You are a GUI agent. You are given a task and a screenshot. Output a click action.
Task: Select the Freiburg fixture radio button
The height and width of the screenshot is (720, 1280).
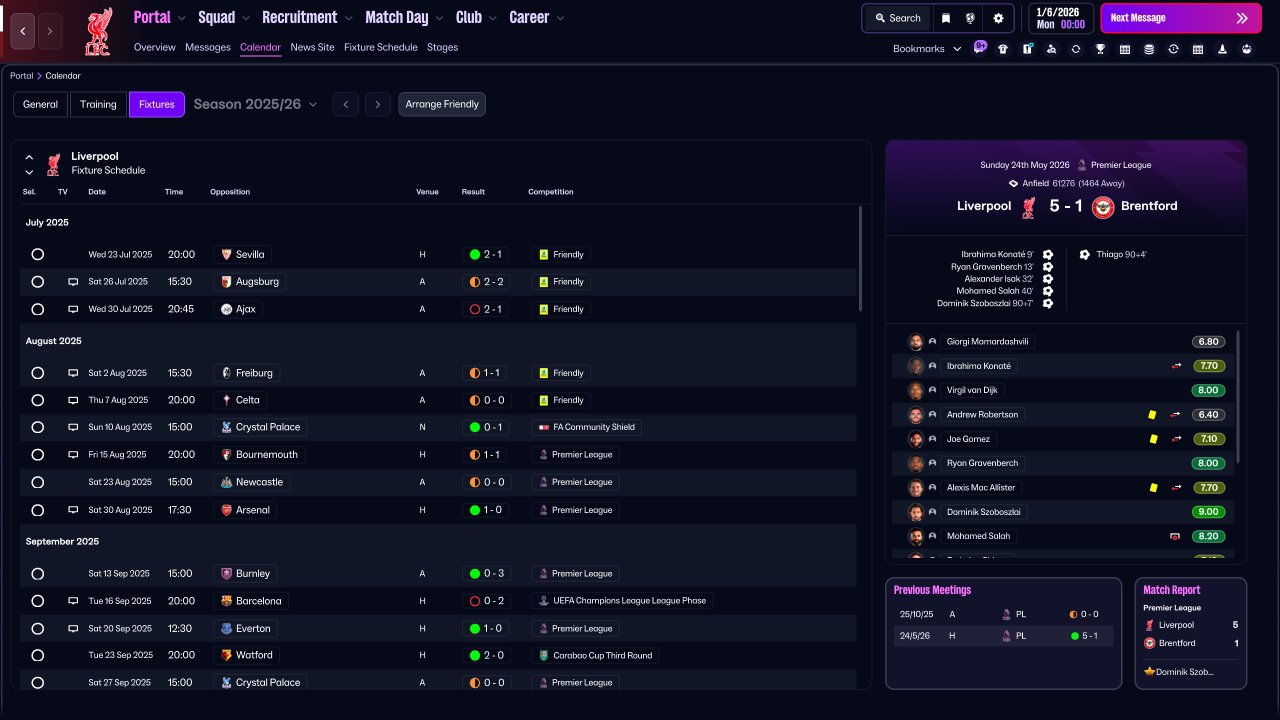[x=38, y=373]
